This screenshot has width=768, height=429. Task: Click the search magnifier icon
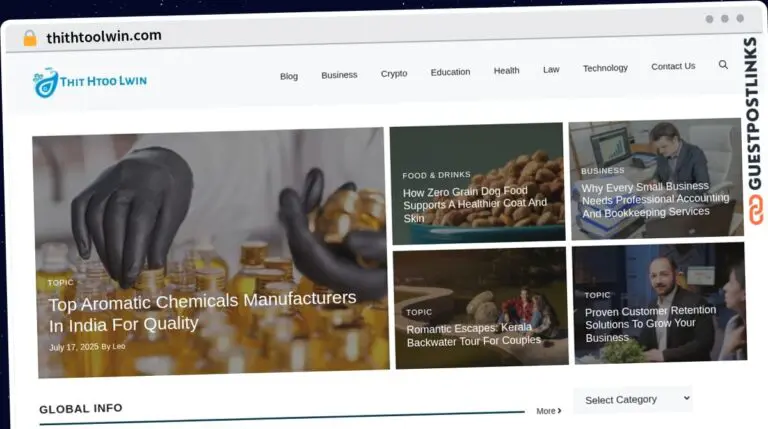723,65
